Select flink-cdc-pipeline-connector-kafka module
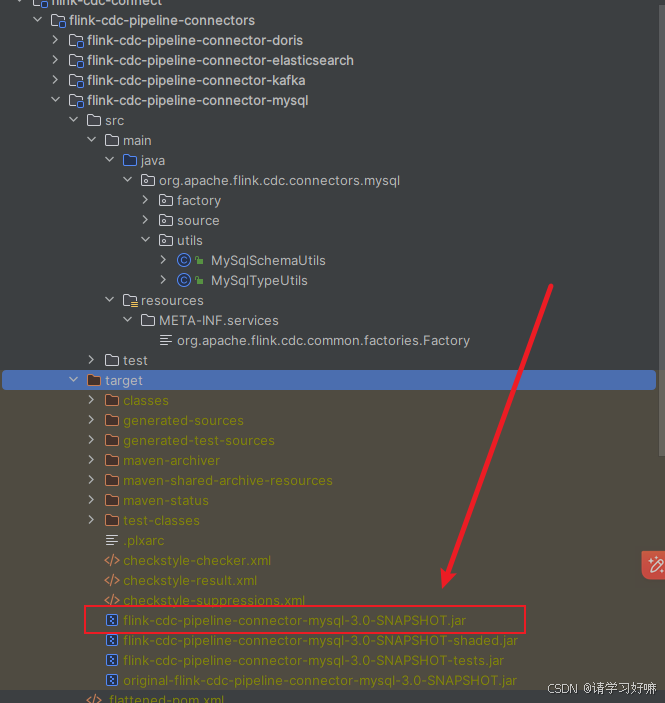The height and width of the screenshot is (703, 665). click(196, 80)
